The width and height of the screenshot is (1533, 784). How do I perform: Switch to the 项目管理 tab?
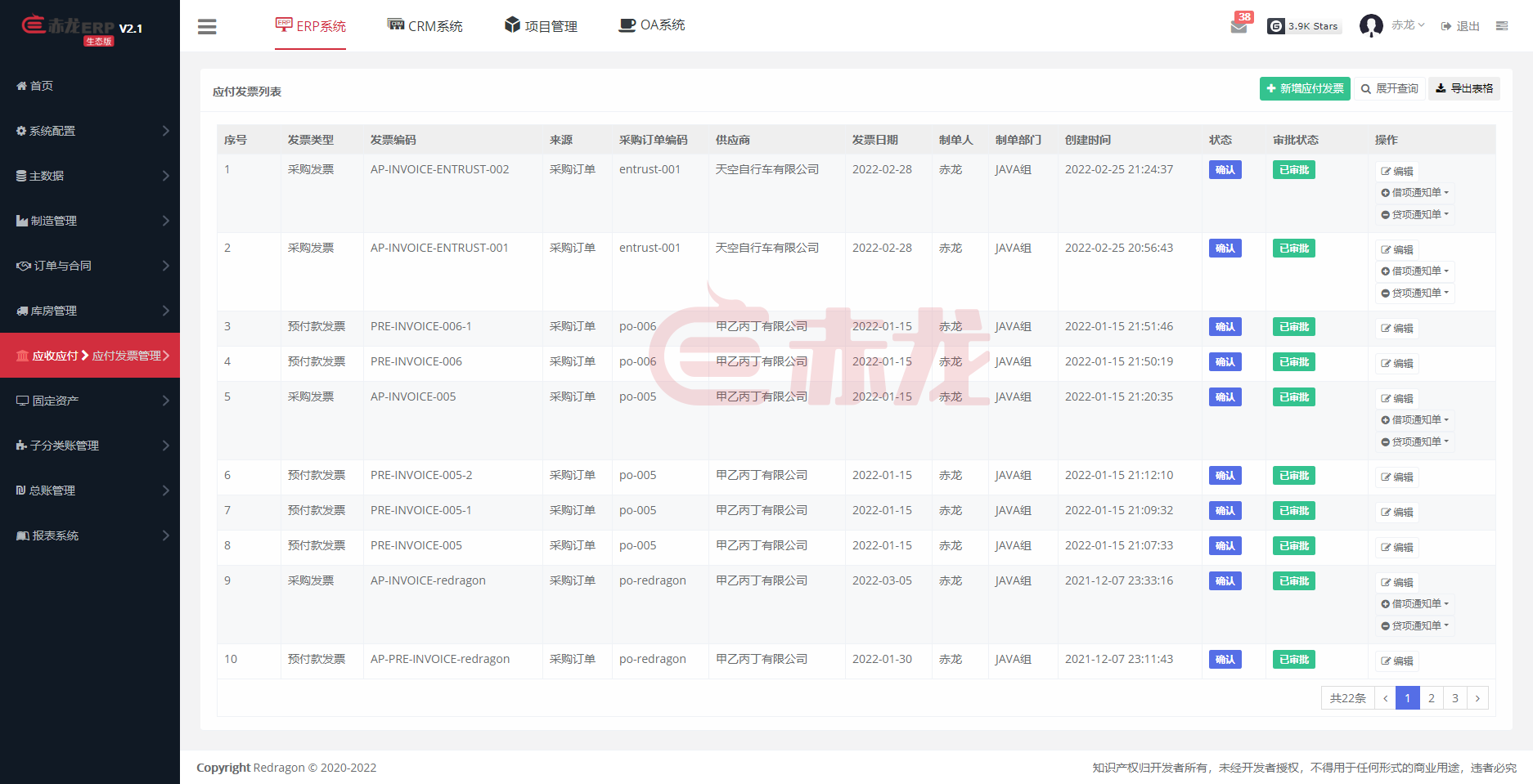tap(541, 25)
